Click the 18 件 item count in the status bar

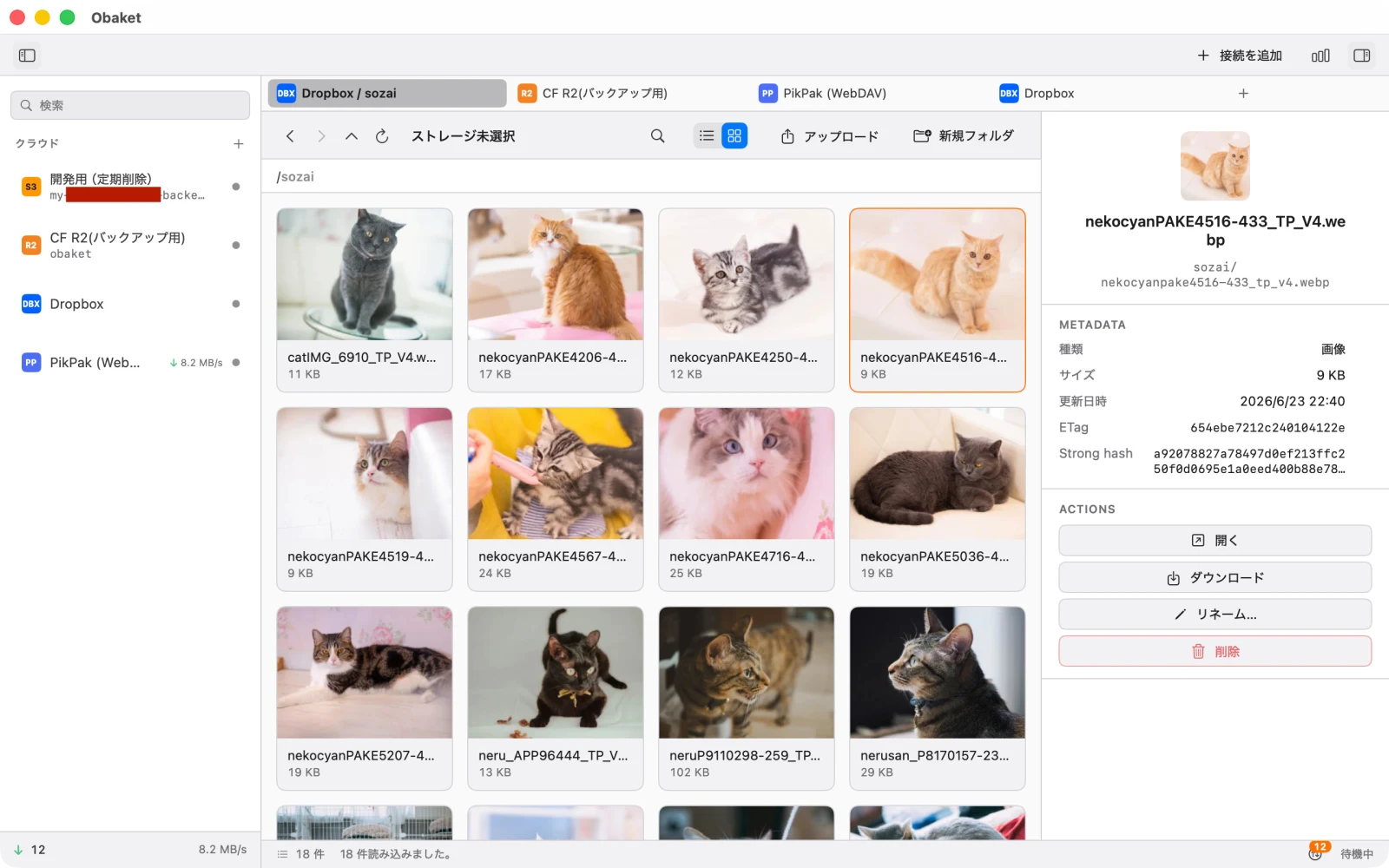click(310, 854)
